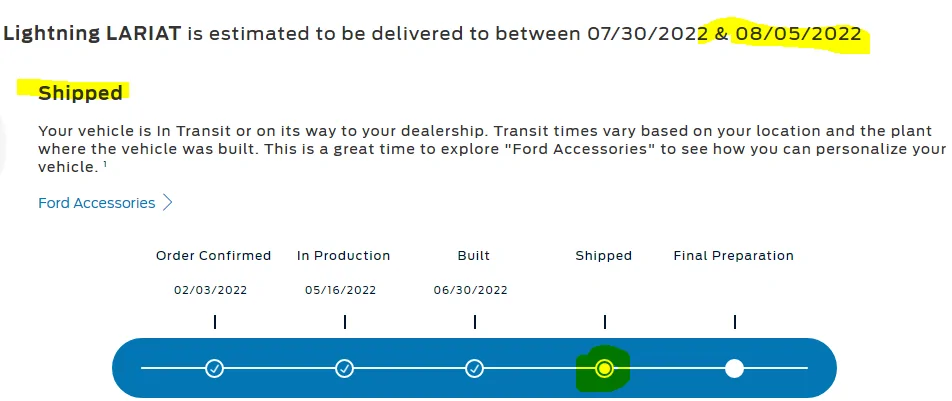Screen dimensions: 952x401
Task: Click the Order Confirmed checkmark circle
Action: point(214,368)
